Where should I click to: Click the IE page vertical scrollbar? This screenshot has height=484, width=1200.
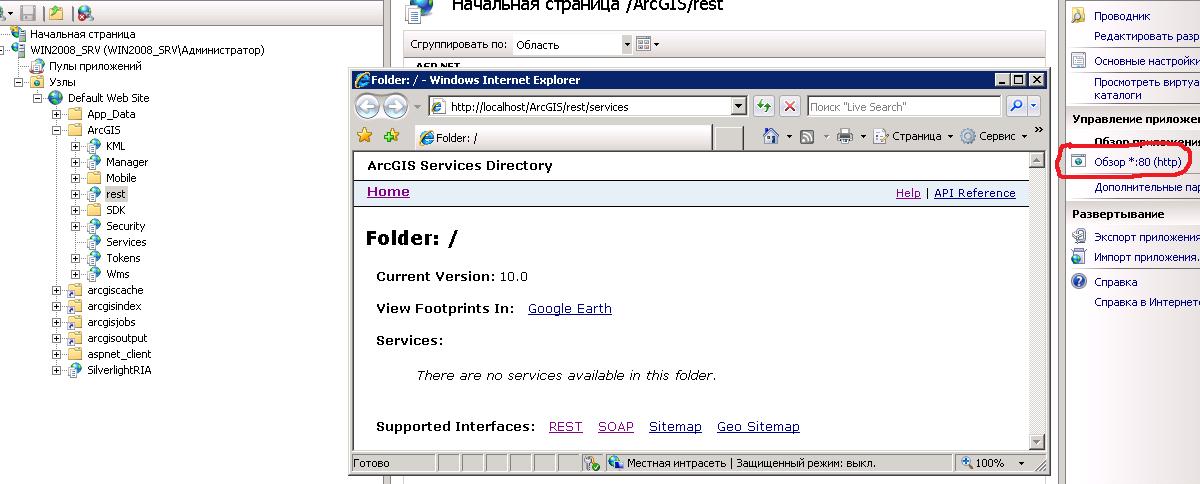(x=1036, y=300)
